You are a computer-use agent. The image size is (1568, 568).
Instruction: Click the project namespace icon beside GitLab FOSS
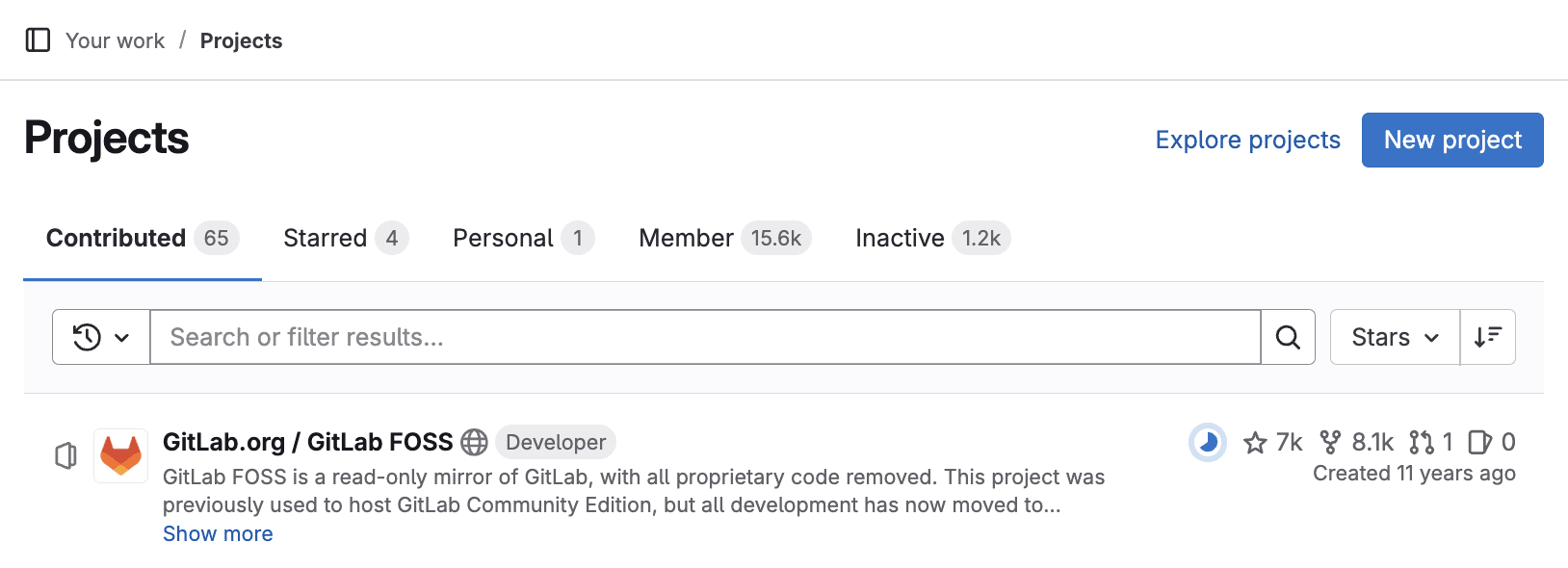tap(65, 455)
